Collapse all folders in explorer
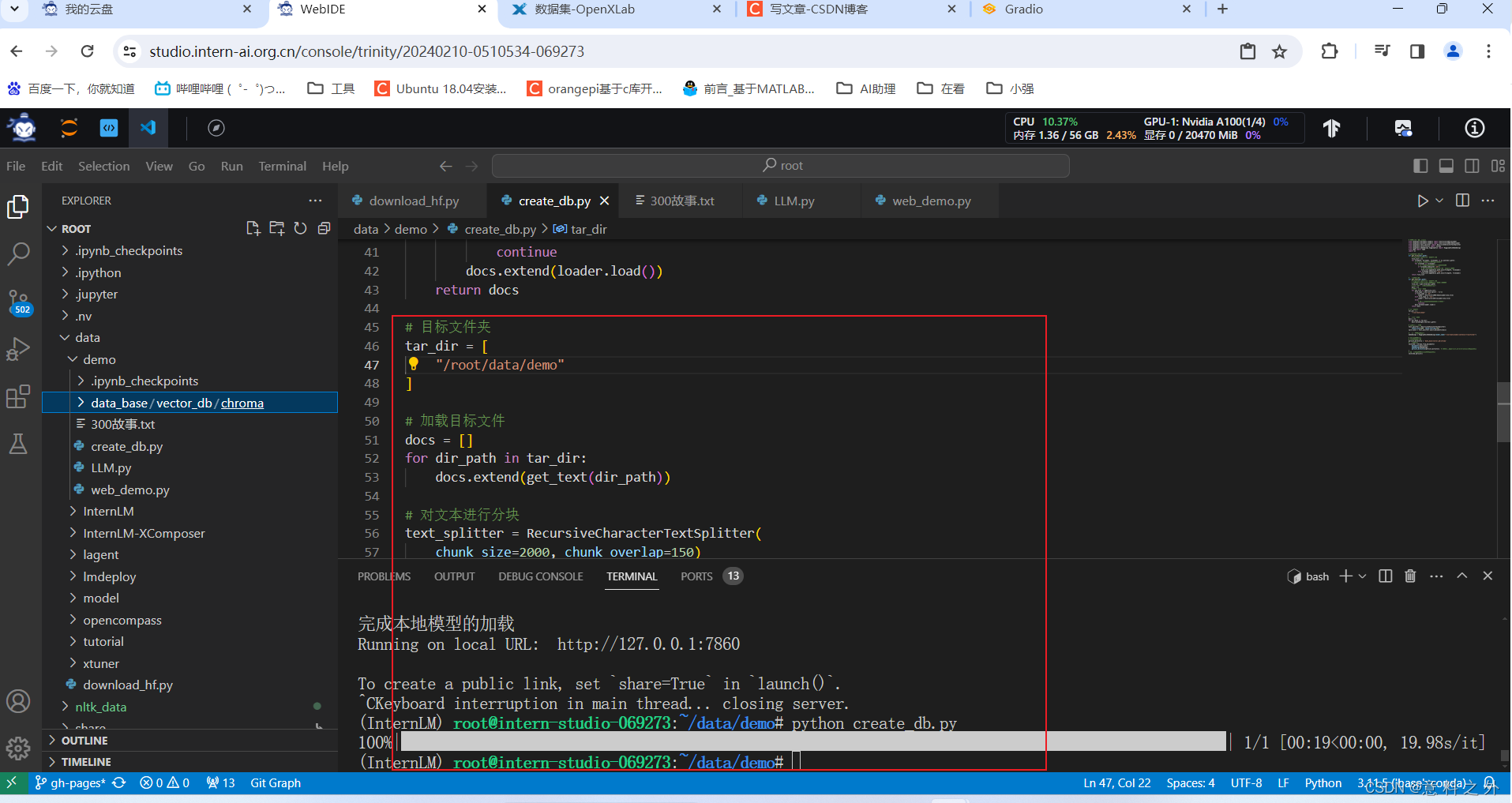 [x=324, y=228]
